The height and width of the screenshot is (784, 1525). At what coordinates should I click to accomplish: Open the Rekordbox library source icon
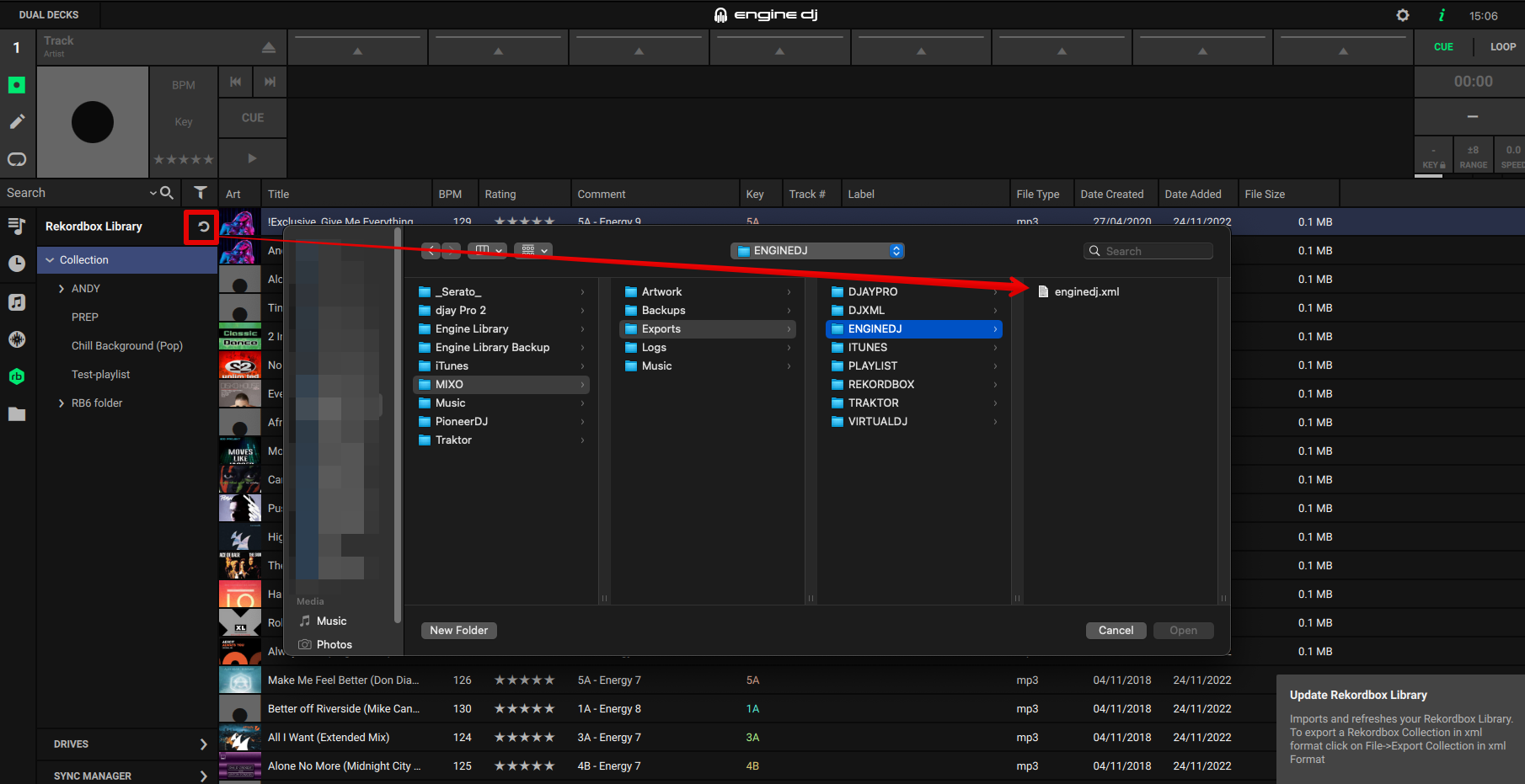[x=17, y=376]
